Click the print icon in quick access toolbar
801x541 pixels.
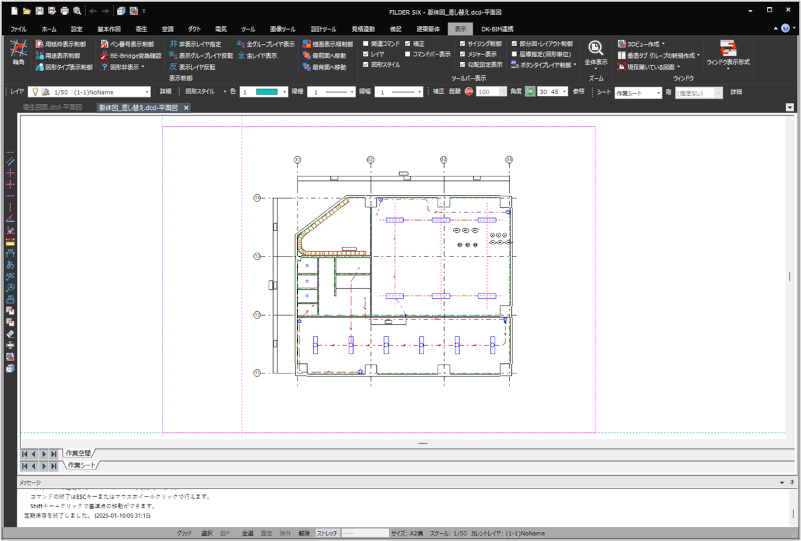pyautogui.click(x=64, y=10)
